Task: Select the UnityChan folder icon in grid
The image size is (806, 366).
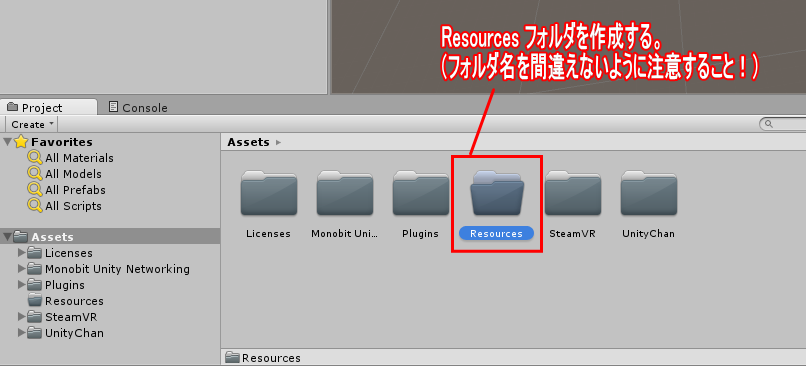Action: [649, 194]
